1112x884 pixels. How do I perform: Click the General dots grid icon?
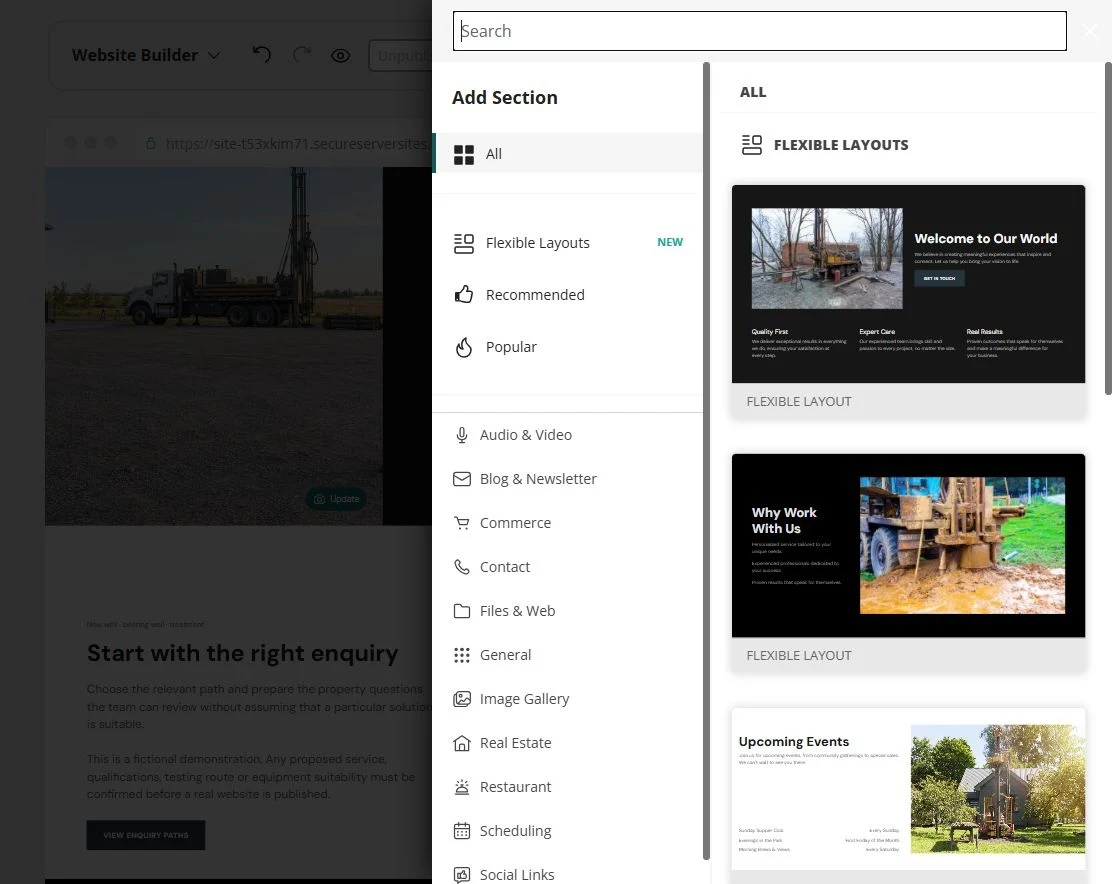pyautogui.click(x=462, y=655)
